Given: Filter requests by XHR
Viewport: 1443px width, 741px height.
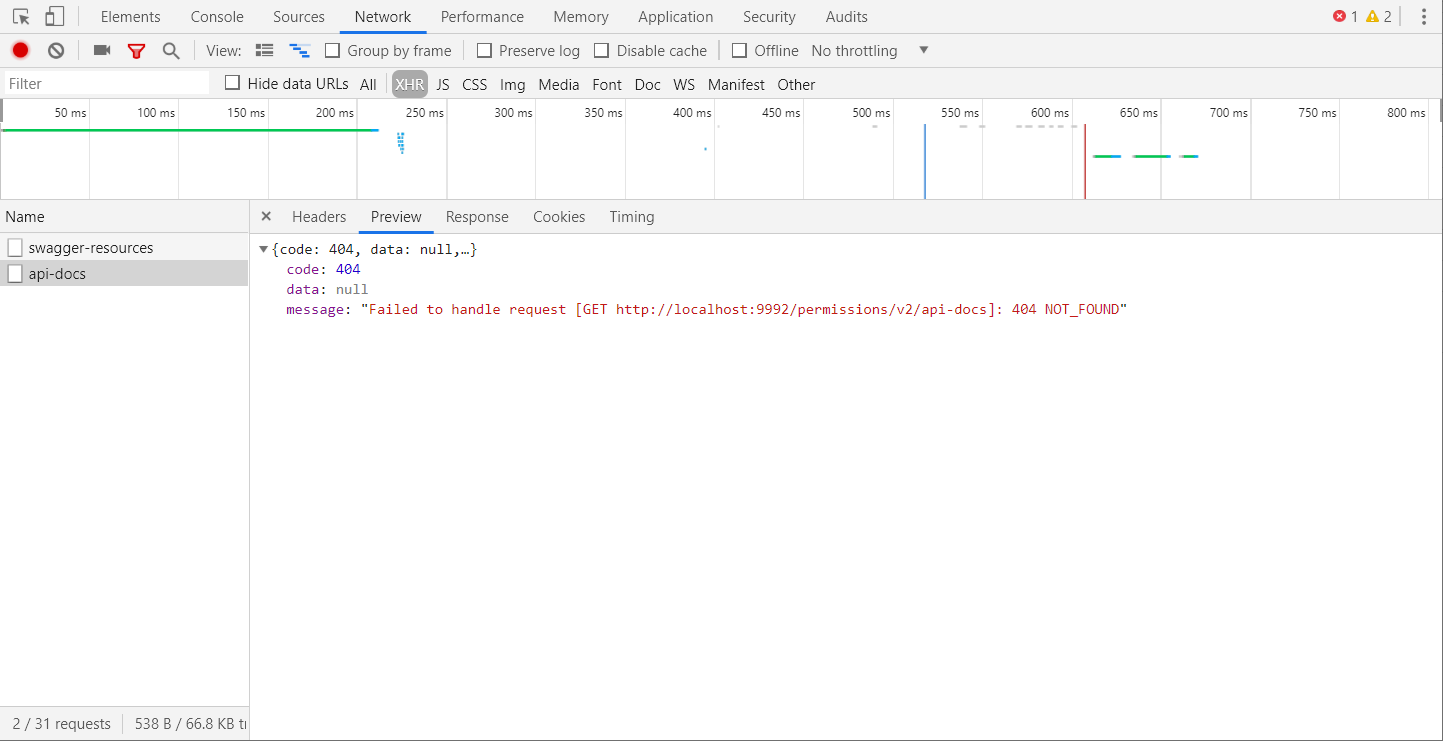Looking at the screenshot, I should tap(409, 84).
